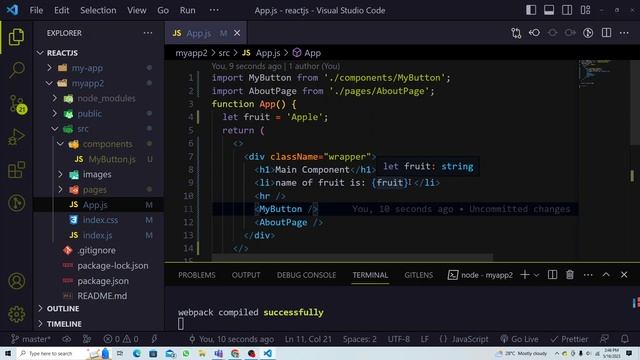This screenshot has width=640, height=360.
Task: Click the feedback icon in status bar
Action: click(604, 339)
